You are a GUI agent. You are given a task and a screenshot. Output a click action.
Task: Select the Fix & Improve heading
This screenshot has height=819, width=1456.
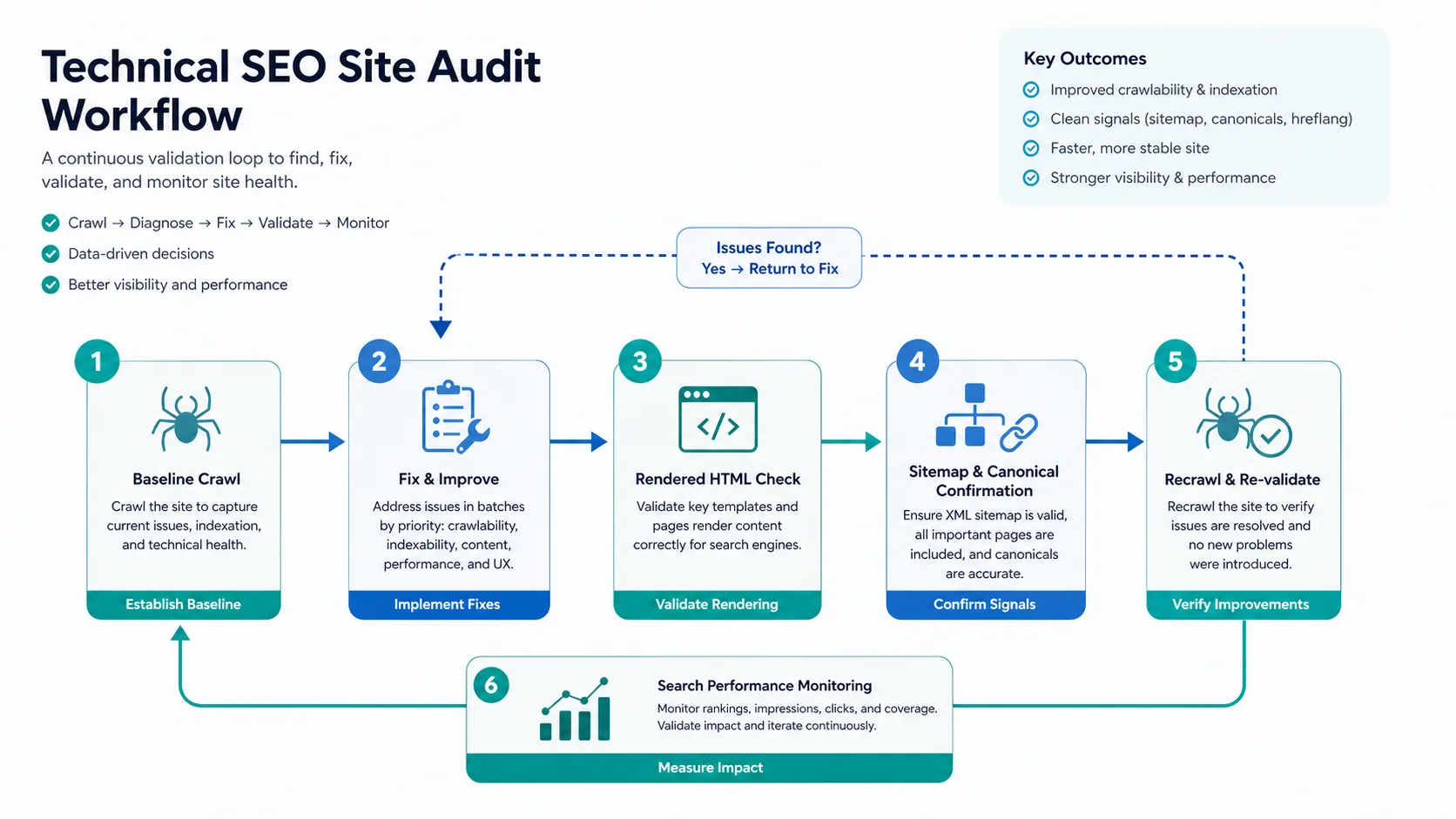[x=448, y=479]
